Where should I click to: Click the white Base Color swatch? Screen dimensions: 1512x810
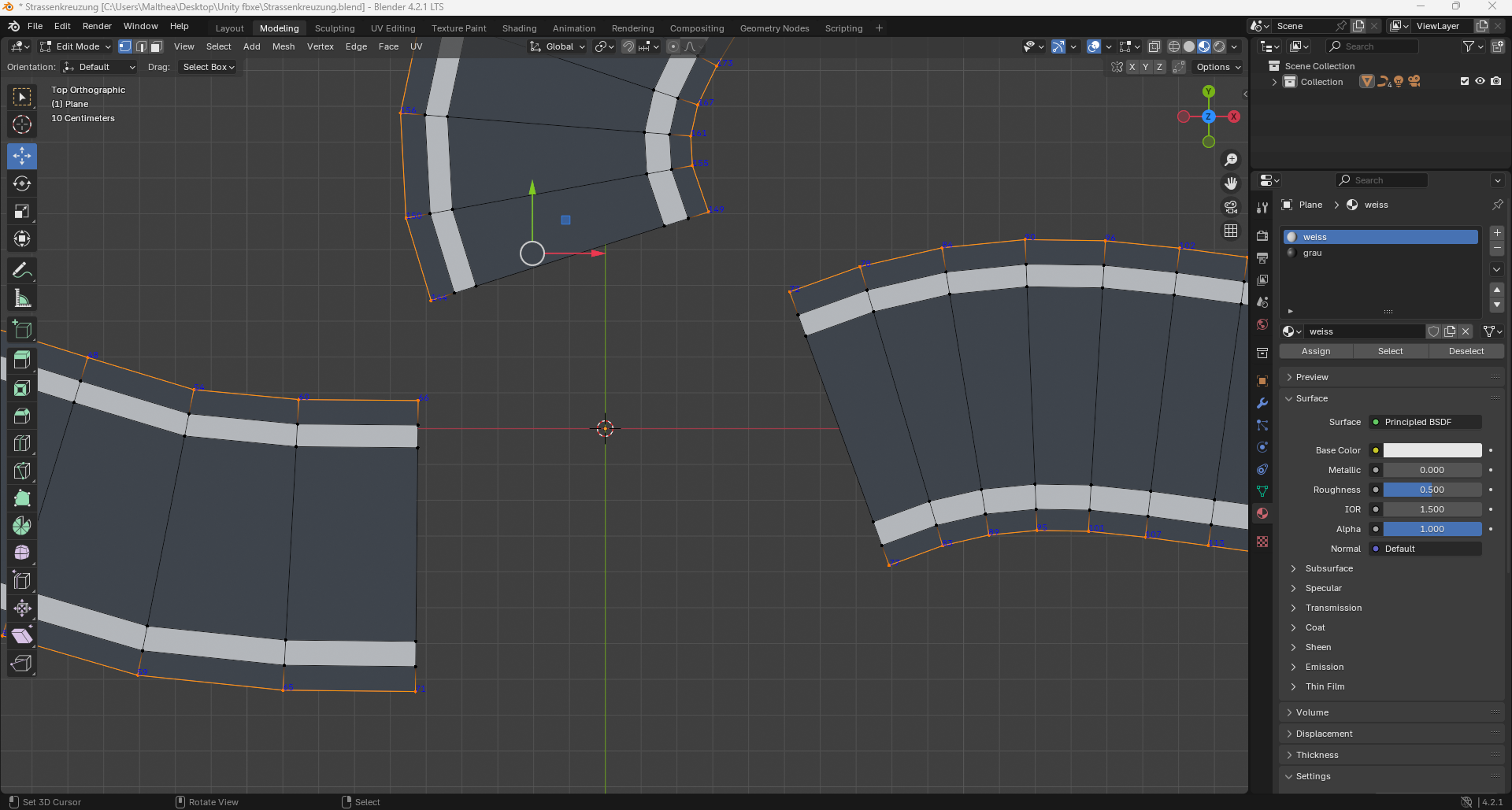[1432, 450]
